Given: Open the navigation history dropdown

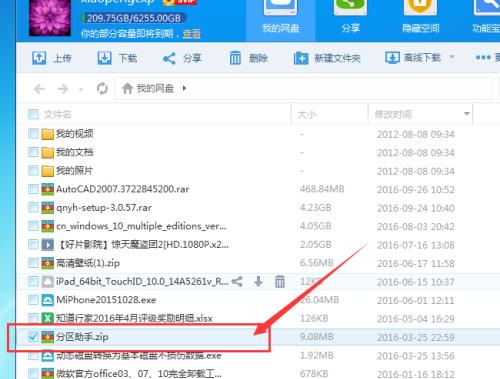Looking at the screenshot, I should [80, 89].
